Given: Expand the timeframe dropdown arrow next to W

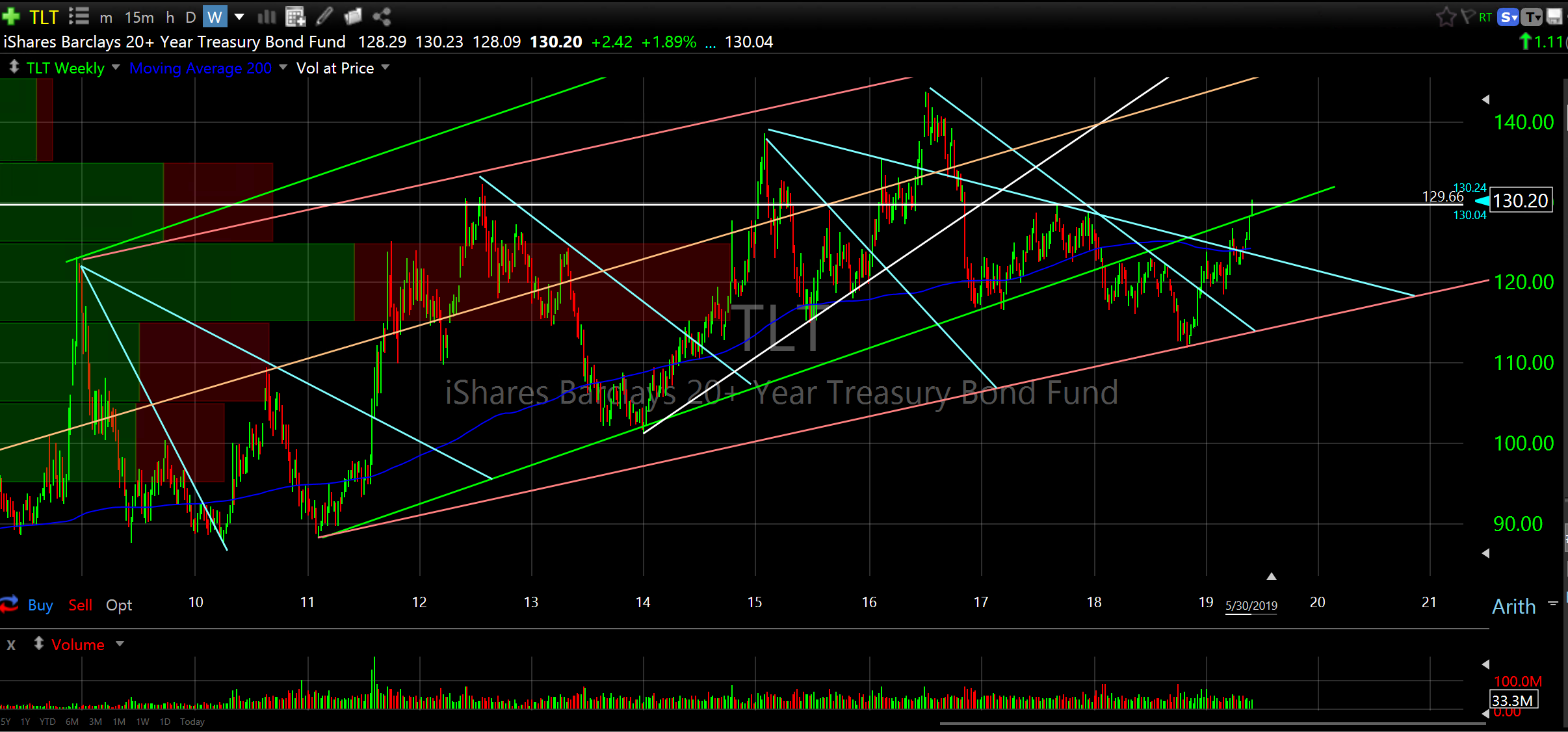Looking at the screenshot, I should click(x=239, y=17).
